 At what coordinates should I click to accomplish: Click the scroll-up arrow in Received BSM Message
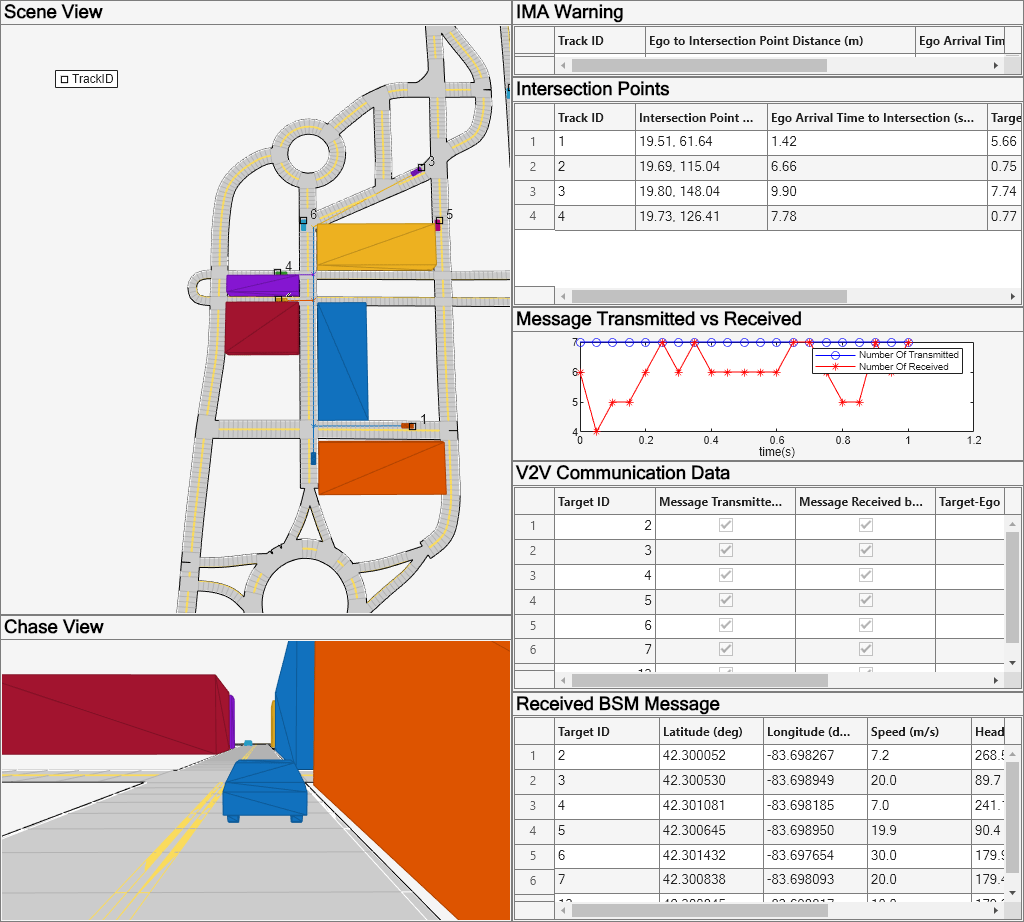1013,752
